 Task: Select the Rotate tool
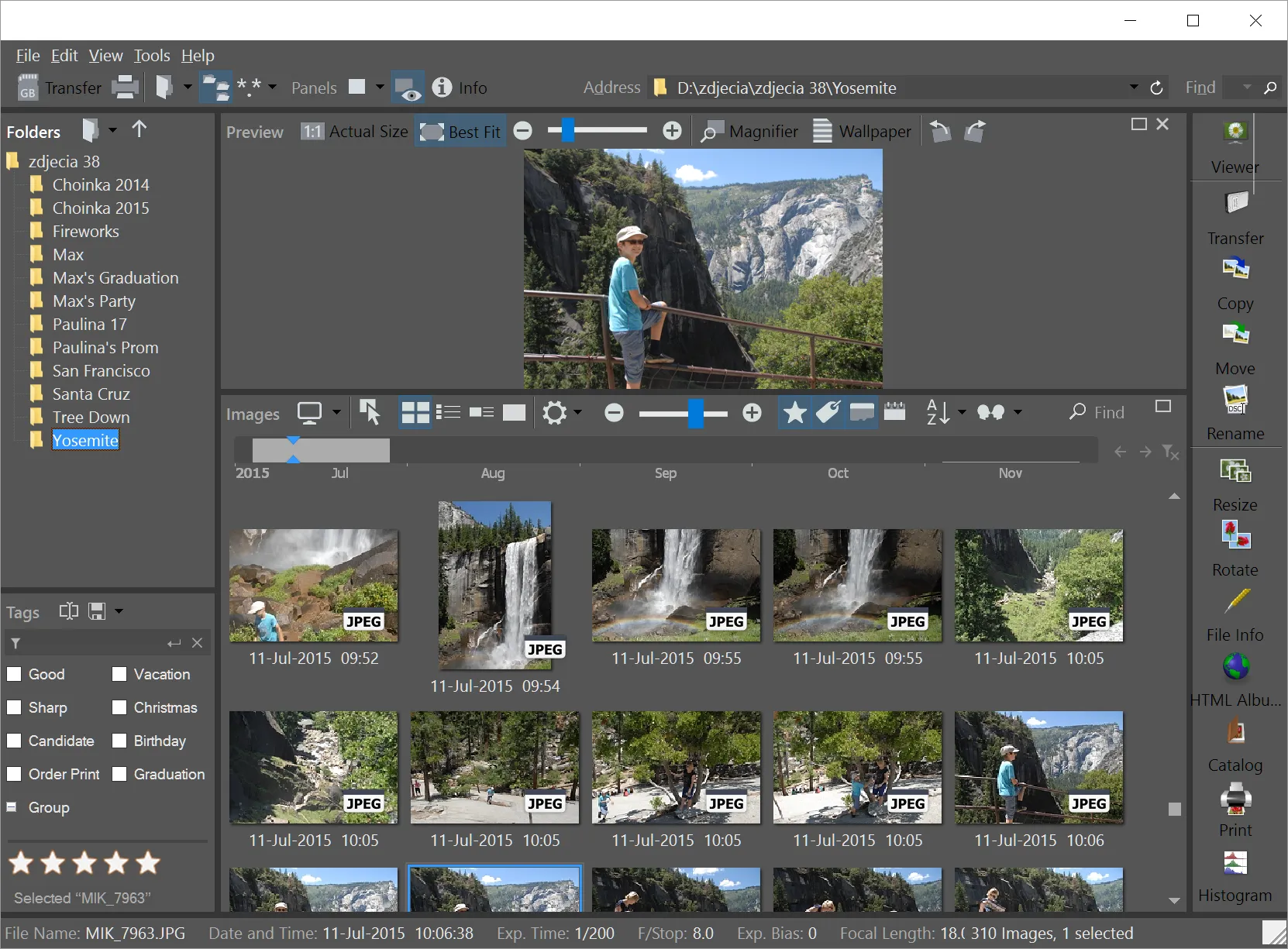[x=1234, y=546]
